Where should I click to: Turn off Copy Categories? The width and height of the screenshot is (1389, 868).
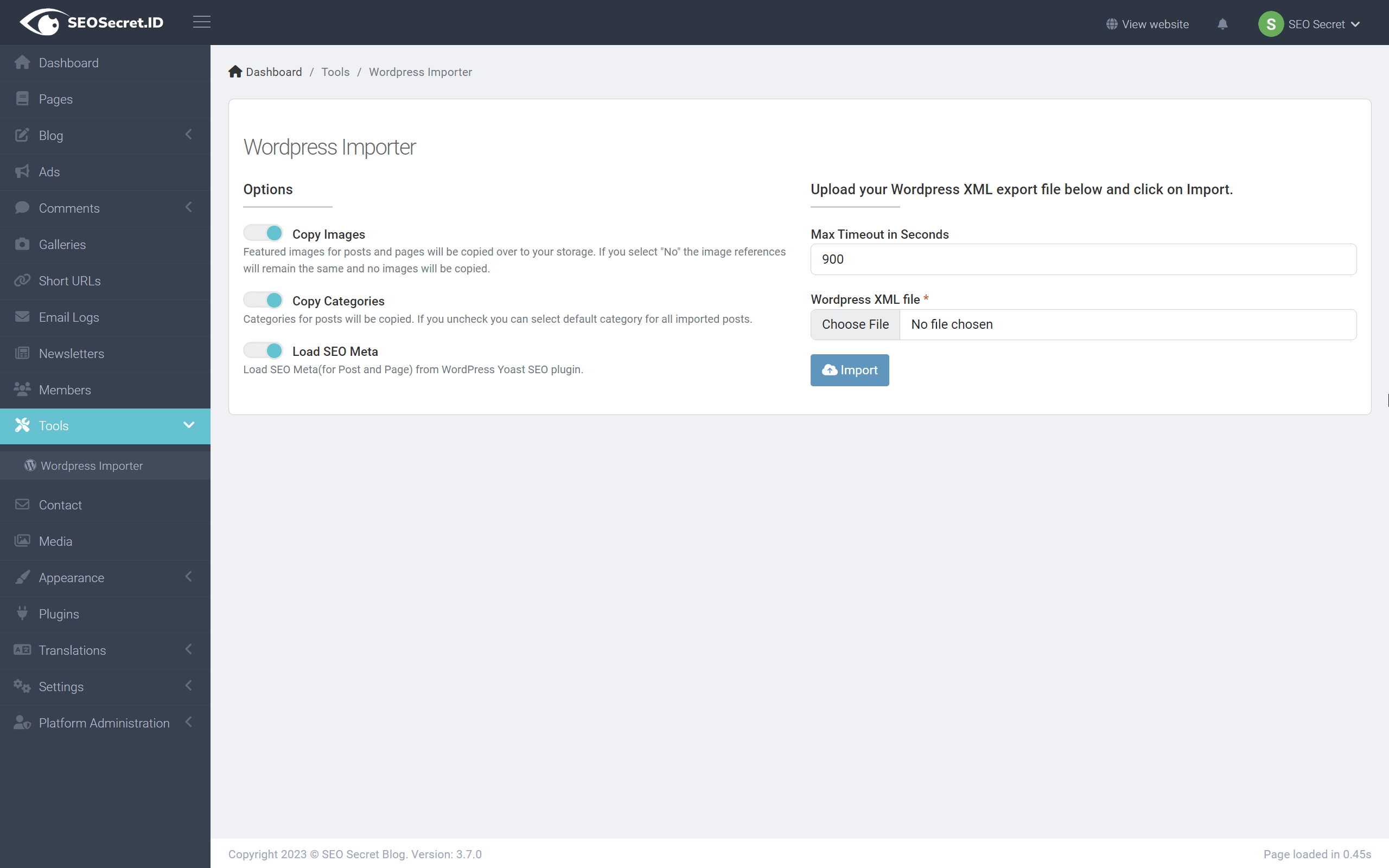tap(263, 299)
